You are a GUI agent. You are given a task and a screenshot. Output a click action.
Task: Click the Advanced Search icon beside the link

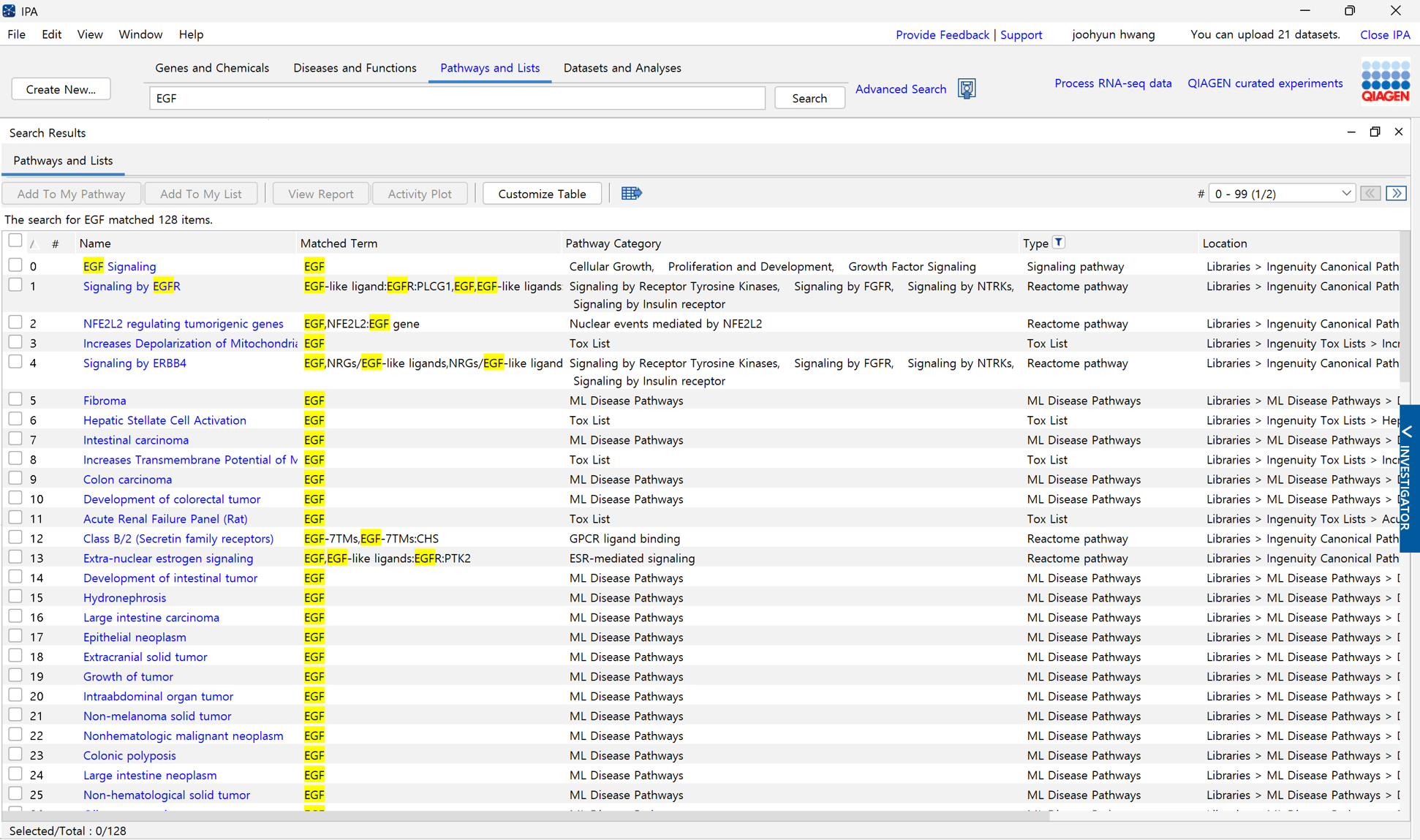(x=967, y=89)
